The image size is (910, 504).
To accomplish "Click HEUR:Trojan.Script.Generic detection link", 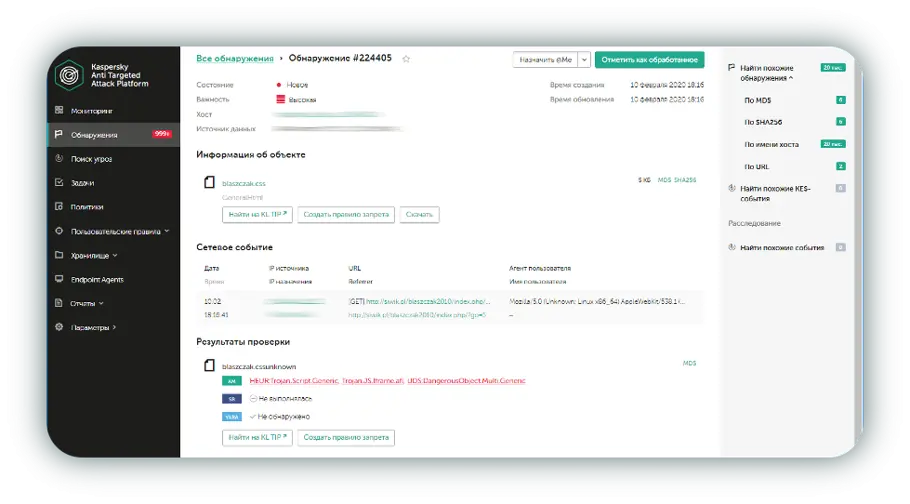I will pos(294,381).
